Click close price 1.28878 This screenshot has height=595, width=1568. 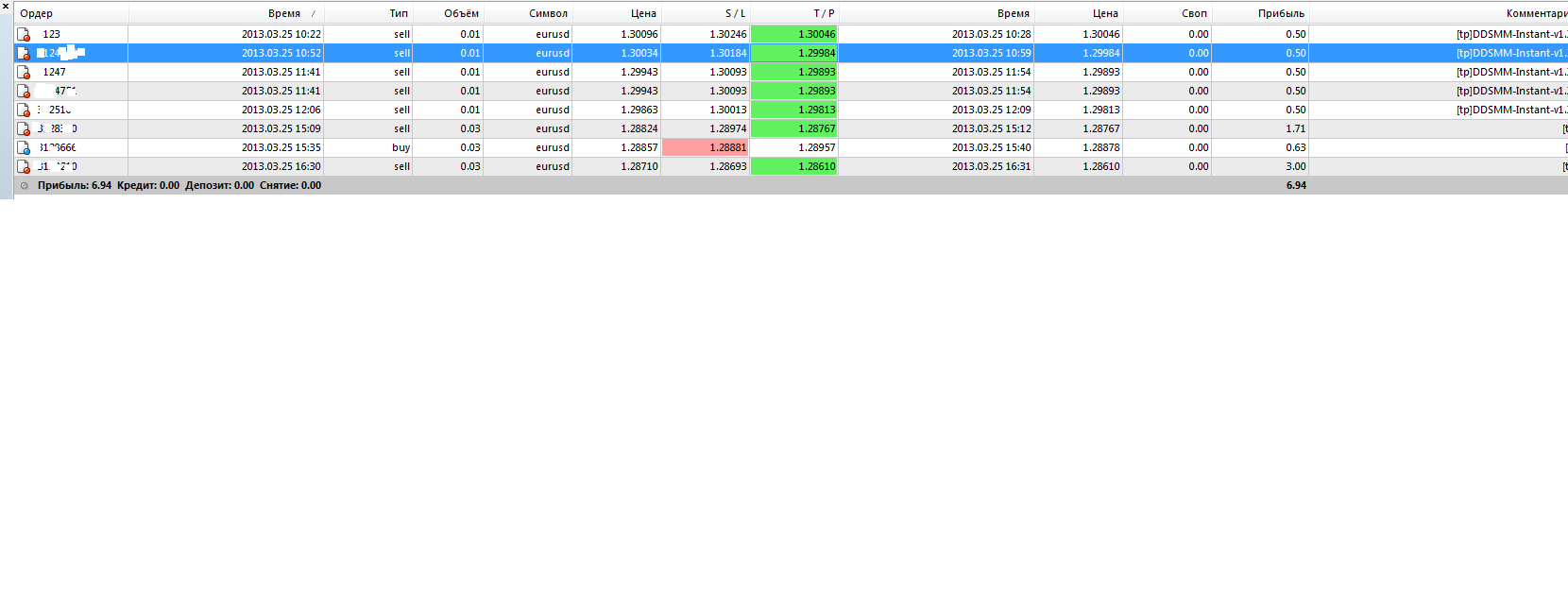coord(1101,147)
